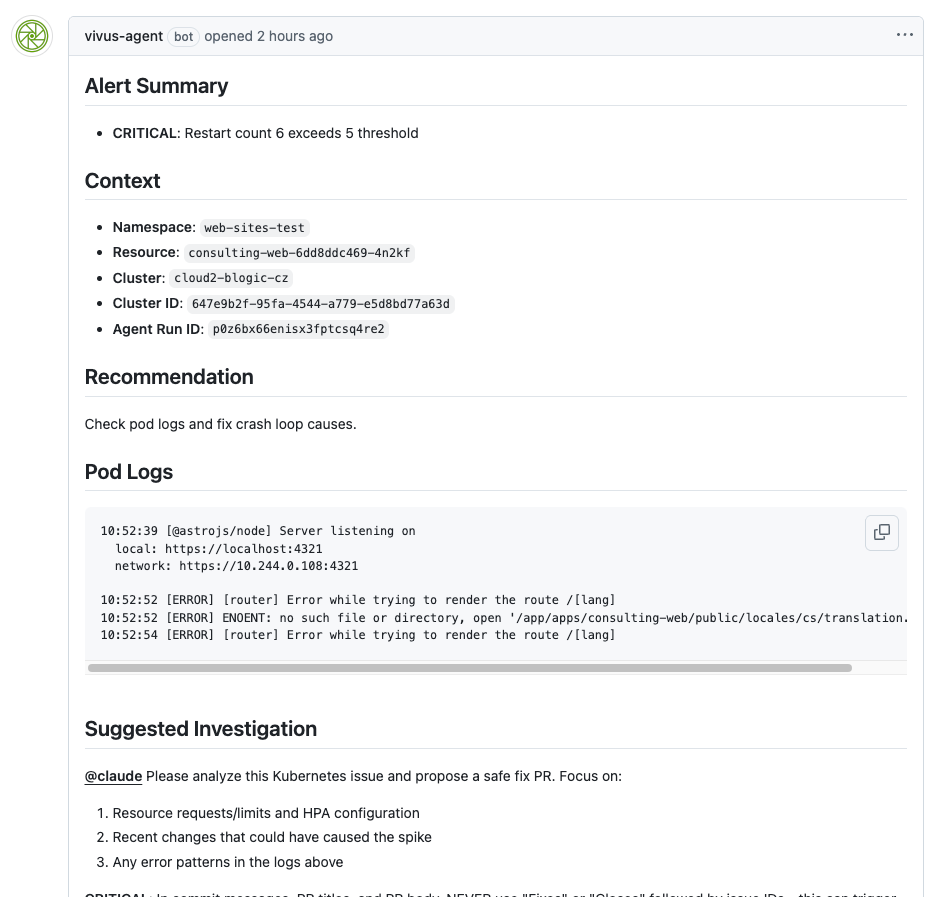Viewport: 947px width, 897px height.
Task: Click the Alert Summary heading
Action: (157, 86)
